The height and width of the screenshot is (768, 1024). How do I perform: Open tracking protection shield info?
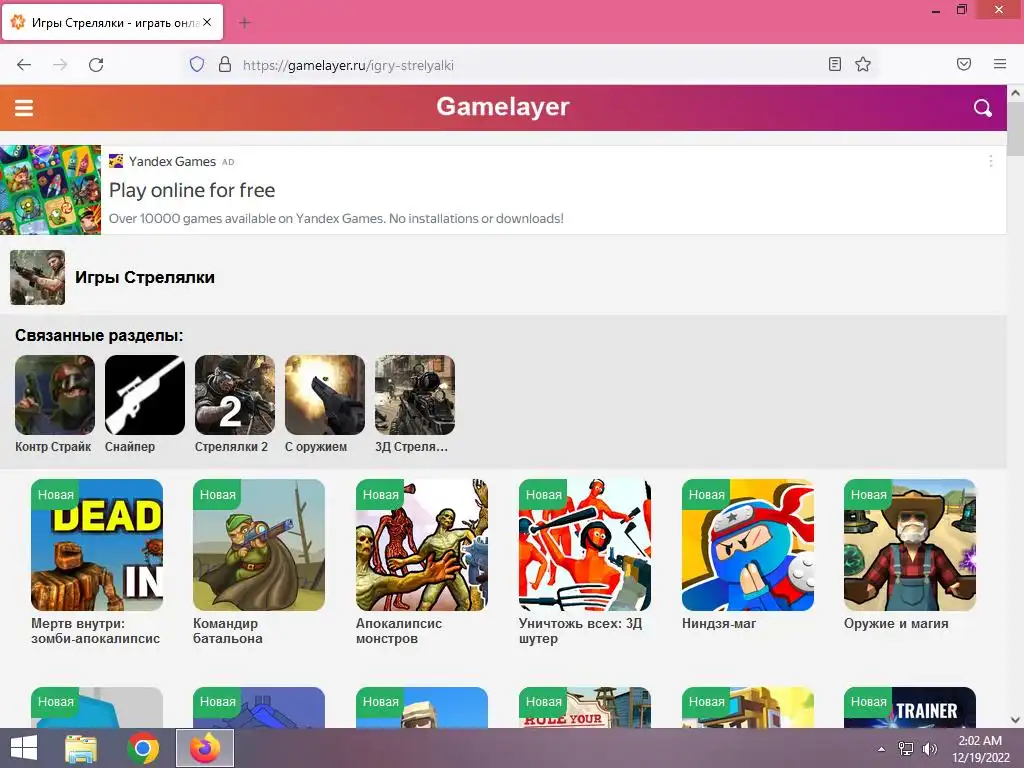coord(197,64)
